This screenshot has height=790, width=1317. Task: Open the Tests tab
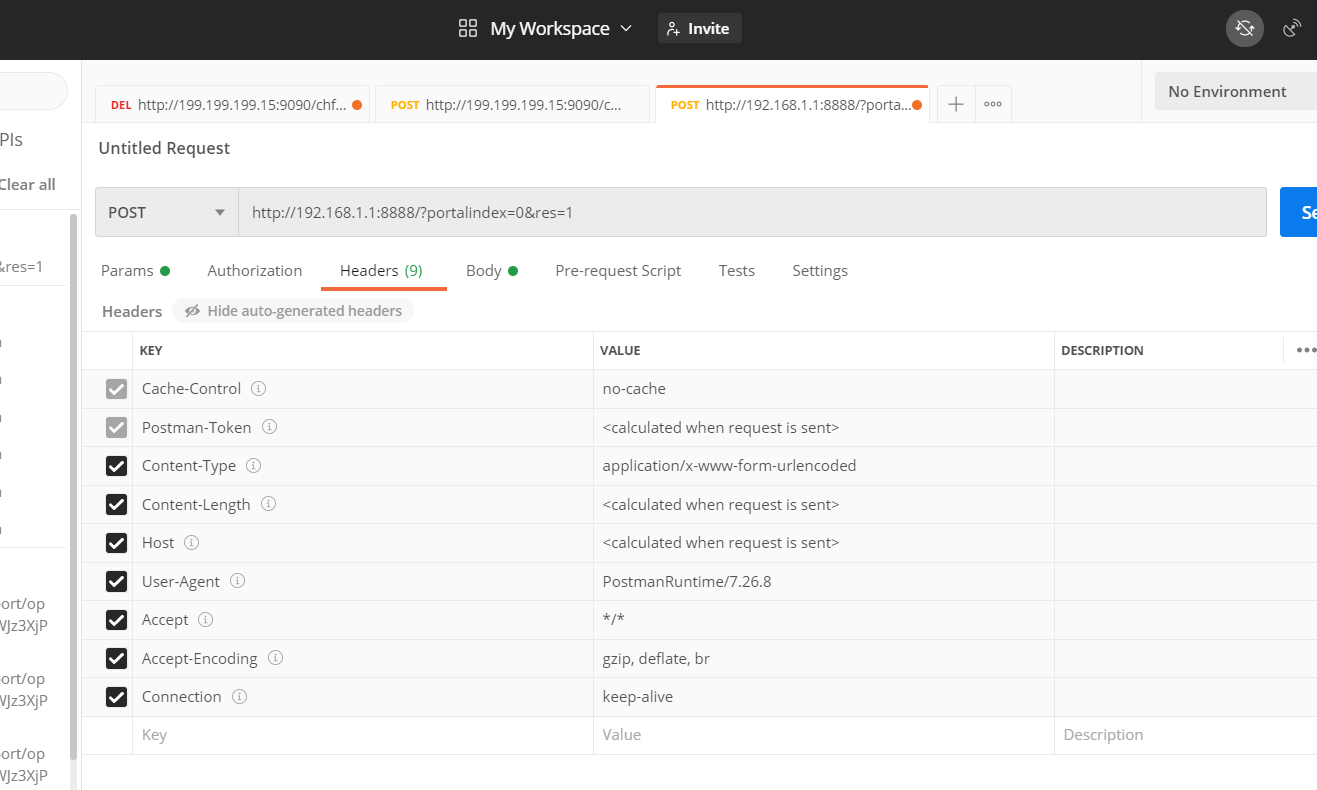(x=737, y=270)
